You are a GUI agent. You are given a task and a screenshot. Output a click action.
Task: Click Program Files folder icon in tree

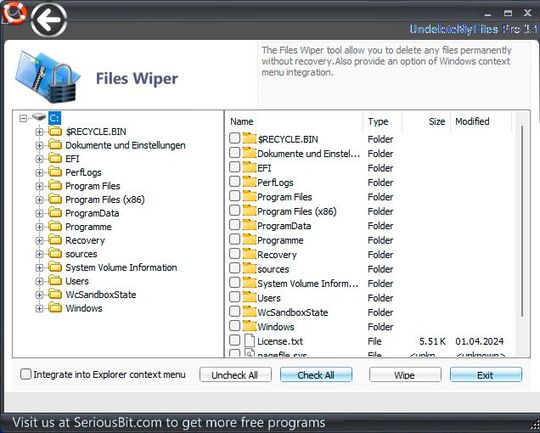55,186
